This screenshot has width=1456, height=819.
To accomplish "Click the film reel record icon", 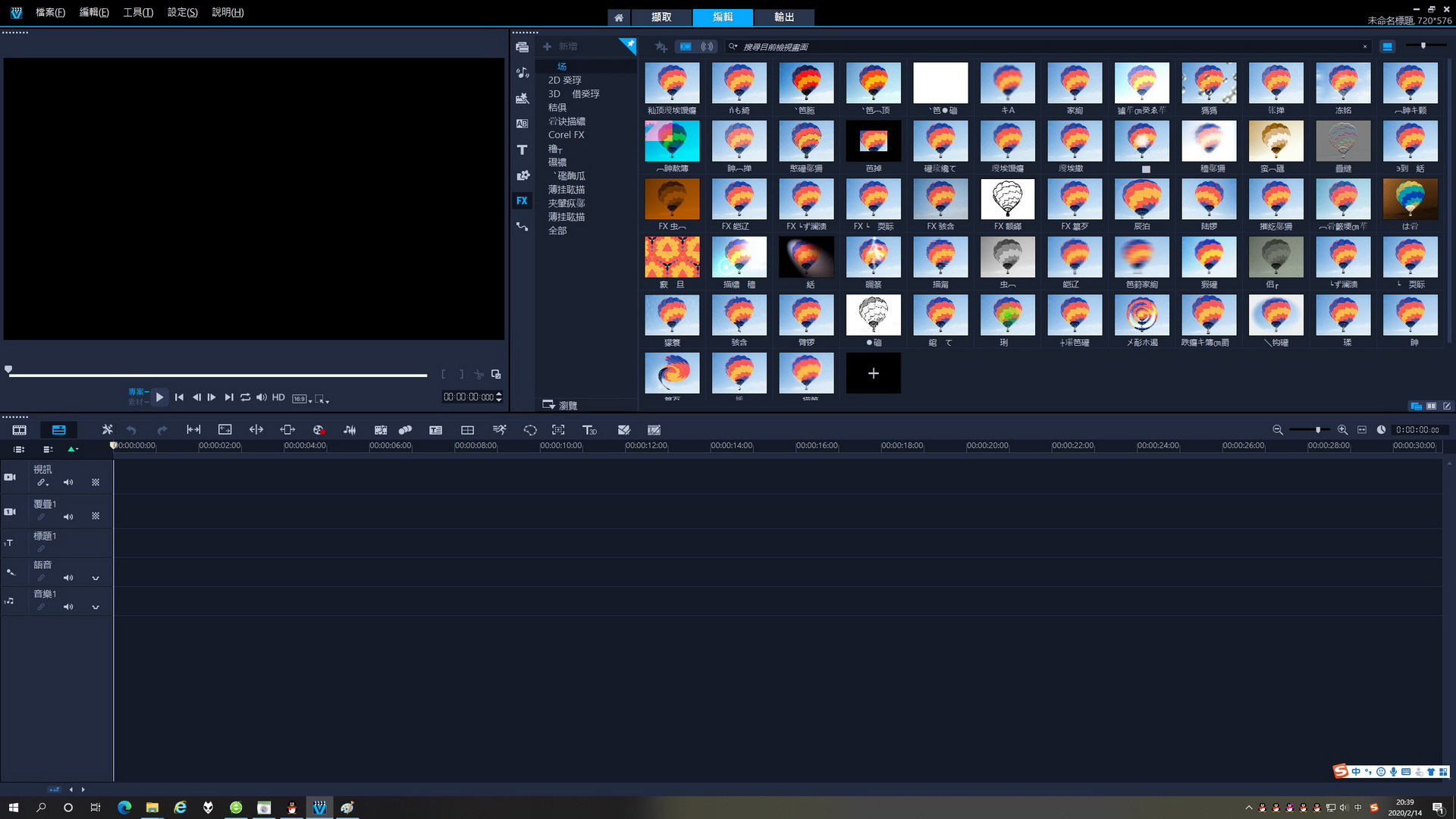I will click(318, 430).
